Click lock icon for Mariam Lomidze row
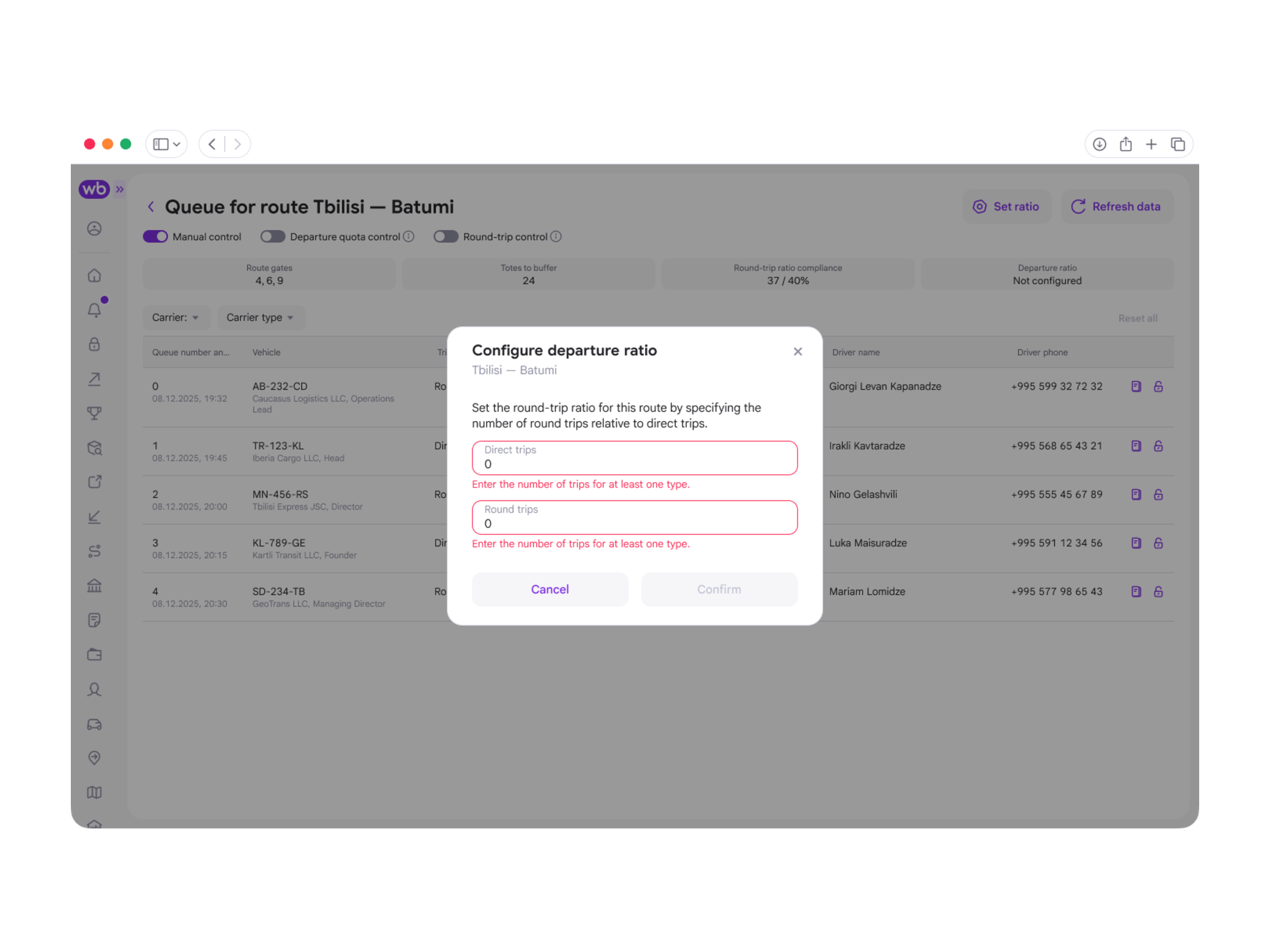The width and height of the screenshot is (1270, 952). coord(1158,591)
